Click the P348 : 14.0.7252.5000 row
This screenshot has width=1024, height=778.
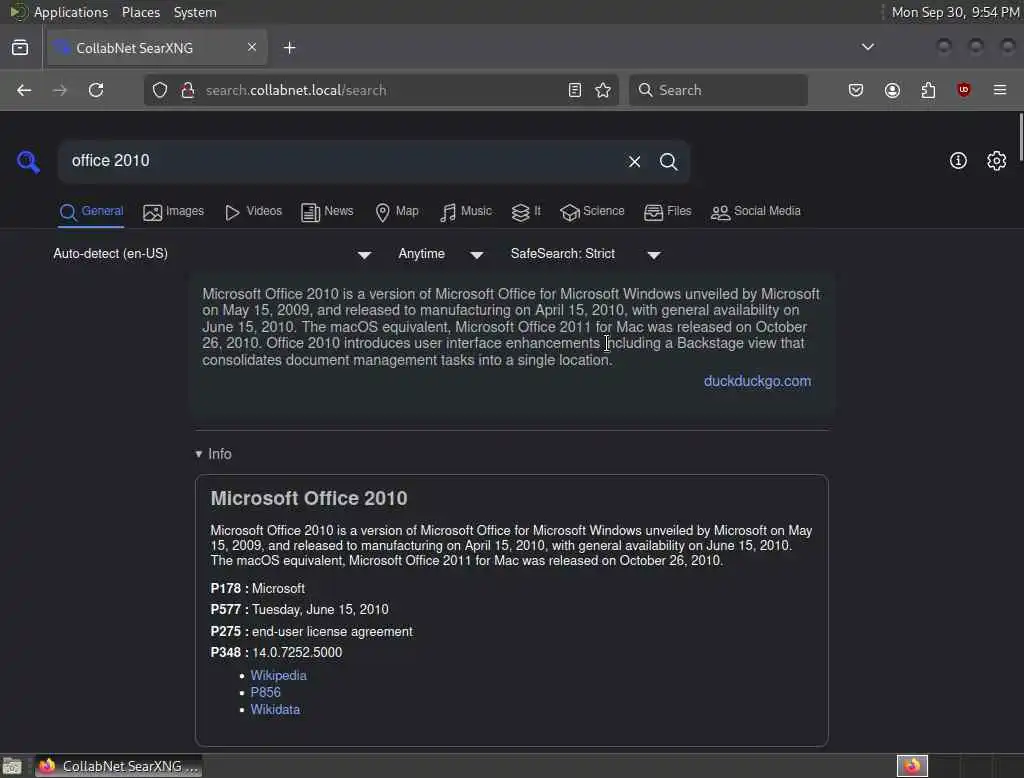(276, 653)
